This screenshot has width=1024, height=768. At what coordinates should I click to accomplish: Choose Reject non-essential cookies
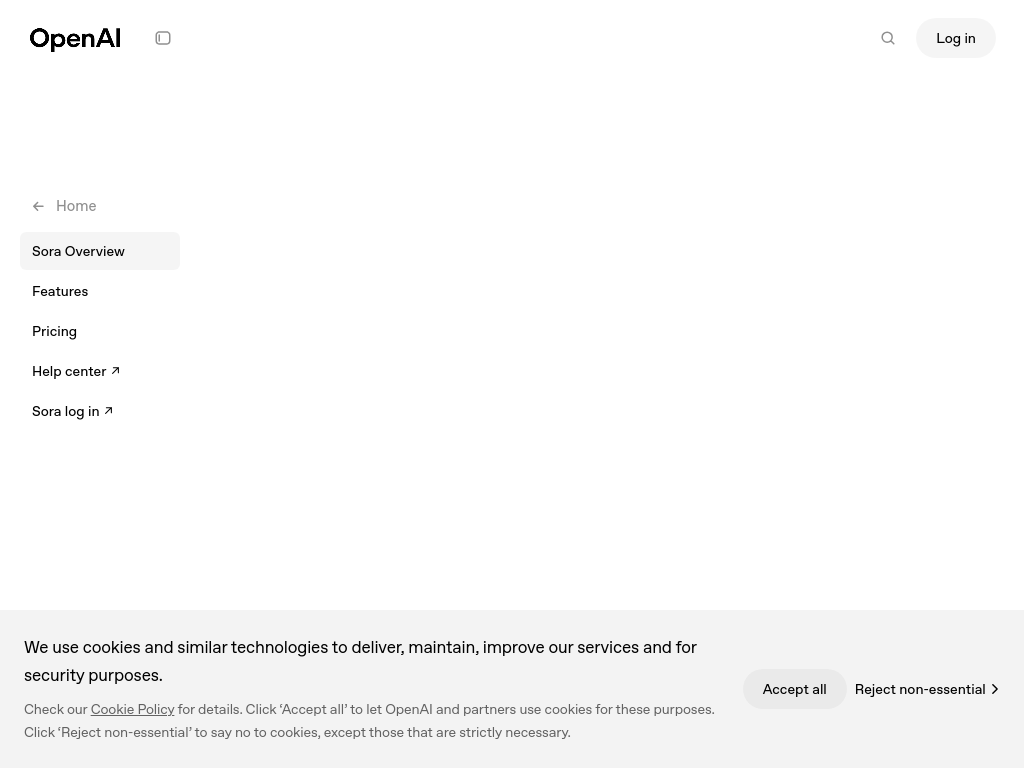(x=919, y=689)
